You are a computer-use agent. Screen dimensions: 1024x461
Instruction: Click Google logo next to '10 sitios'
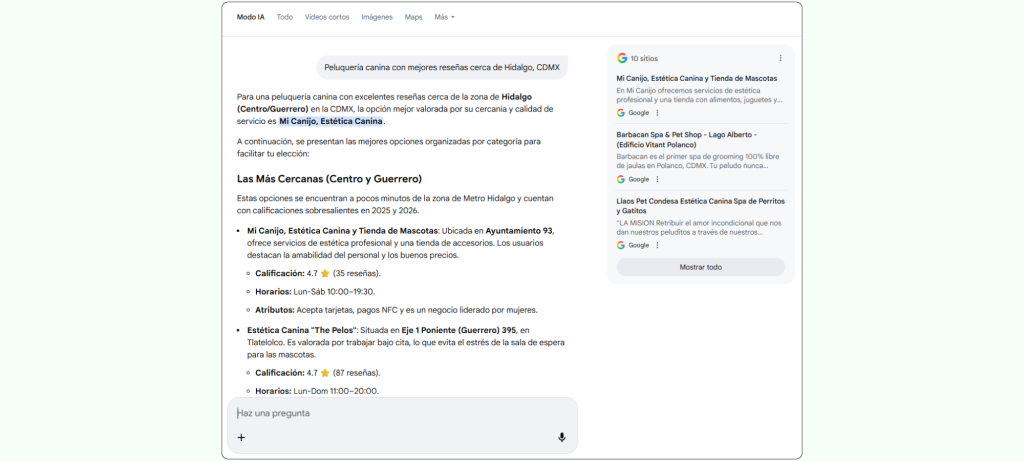click(x=622, y=58)
